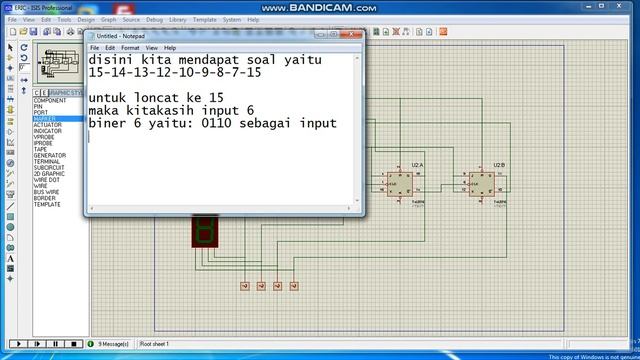Viewport: 640px width, 360px height.
Task: Open ISIS Graph menu
Action: (x=109, y=20)
